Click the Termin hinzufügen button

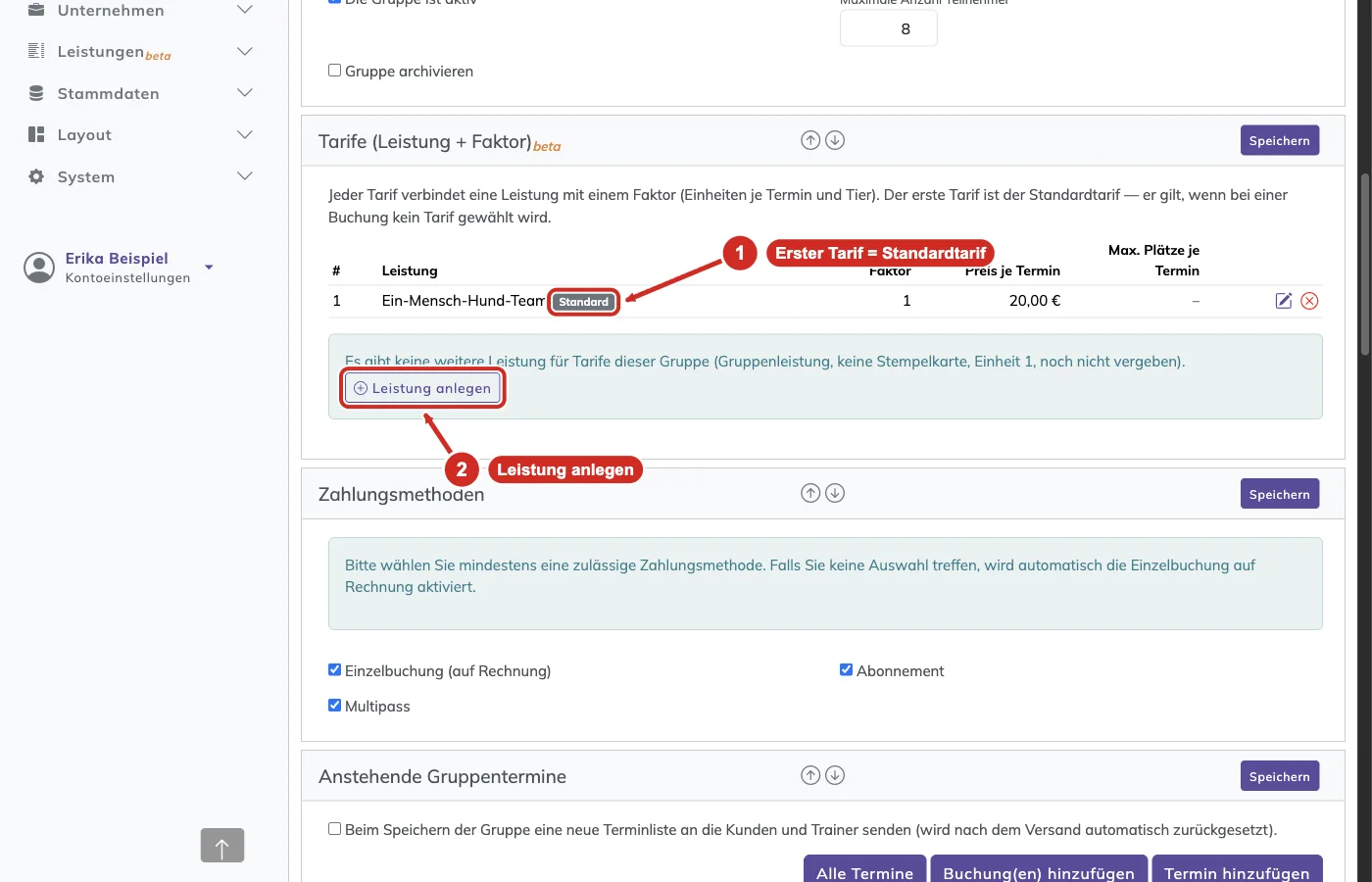tap(1237, 870)
